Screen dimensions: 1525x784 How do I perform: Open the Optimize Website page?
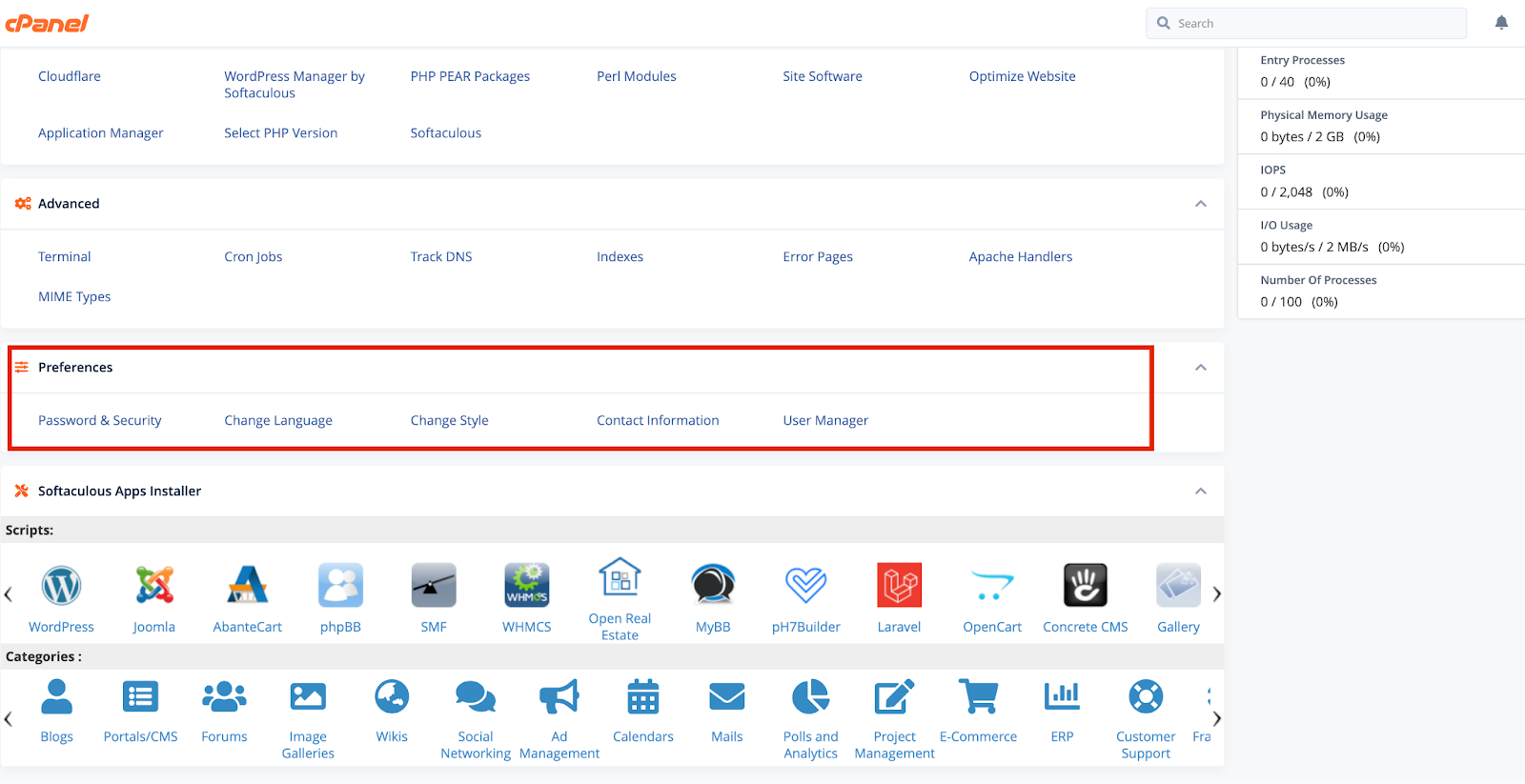coord(1023,76)
